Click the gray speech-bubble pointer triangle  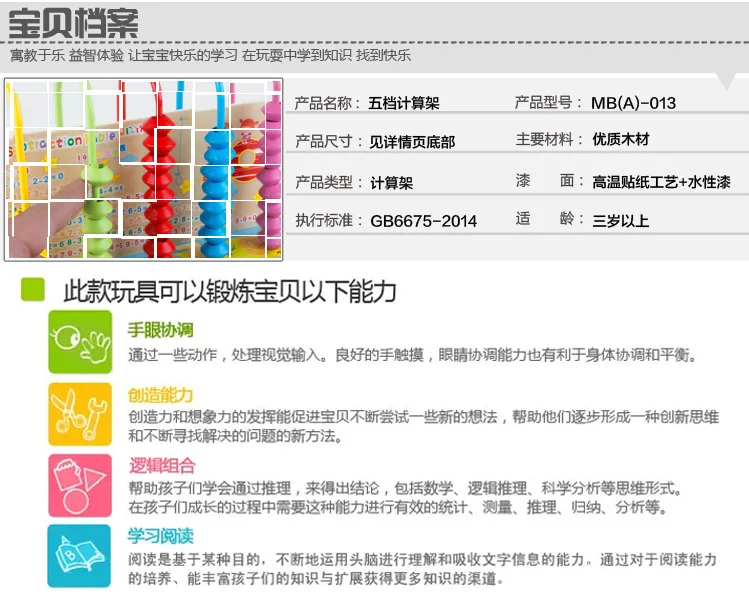(x=727, y=81)
